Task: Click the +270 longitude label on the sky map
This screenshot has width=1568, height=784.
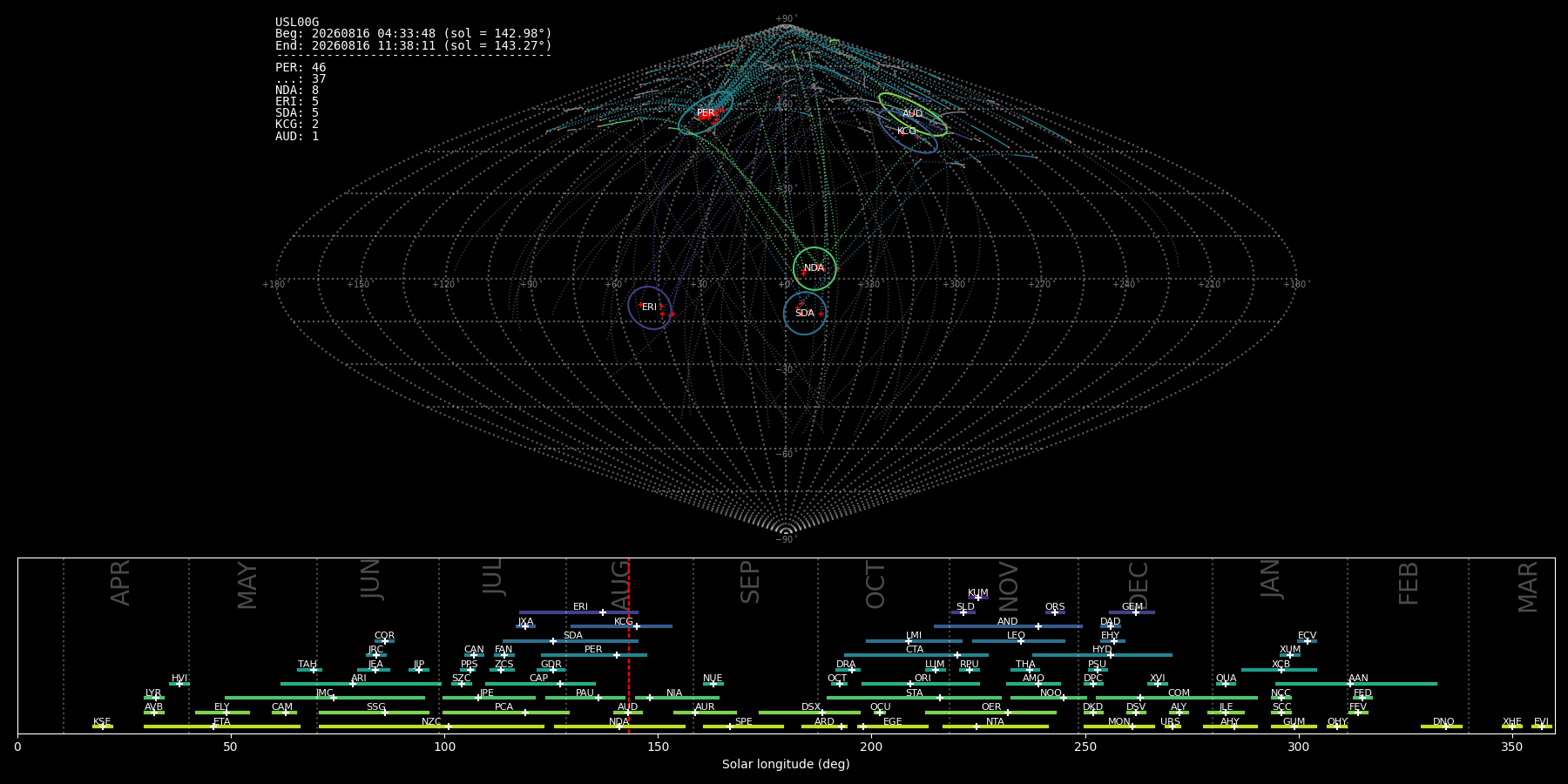Action: 1038,285
